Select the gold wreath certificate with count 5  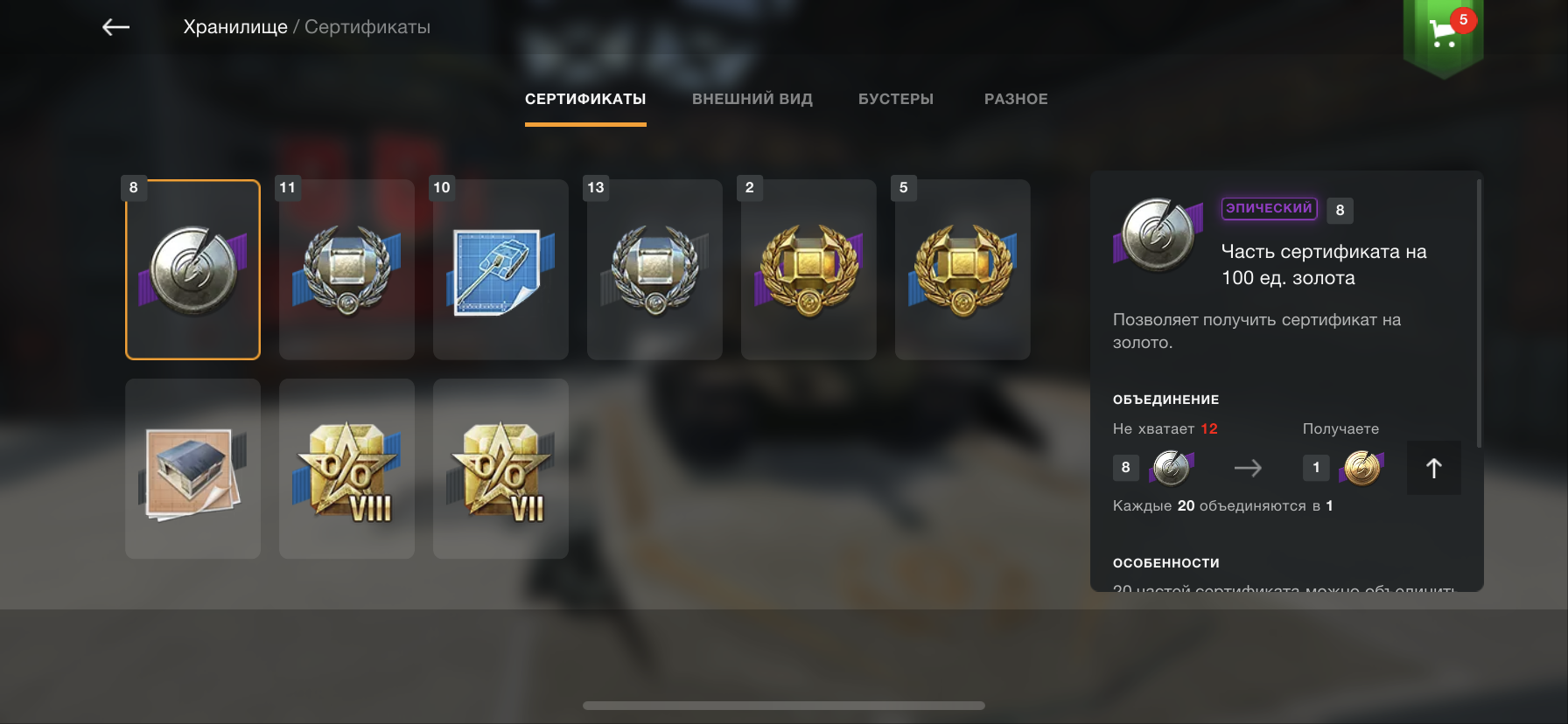click(962, 269)
